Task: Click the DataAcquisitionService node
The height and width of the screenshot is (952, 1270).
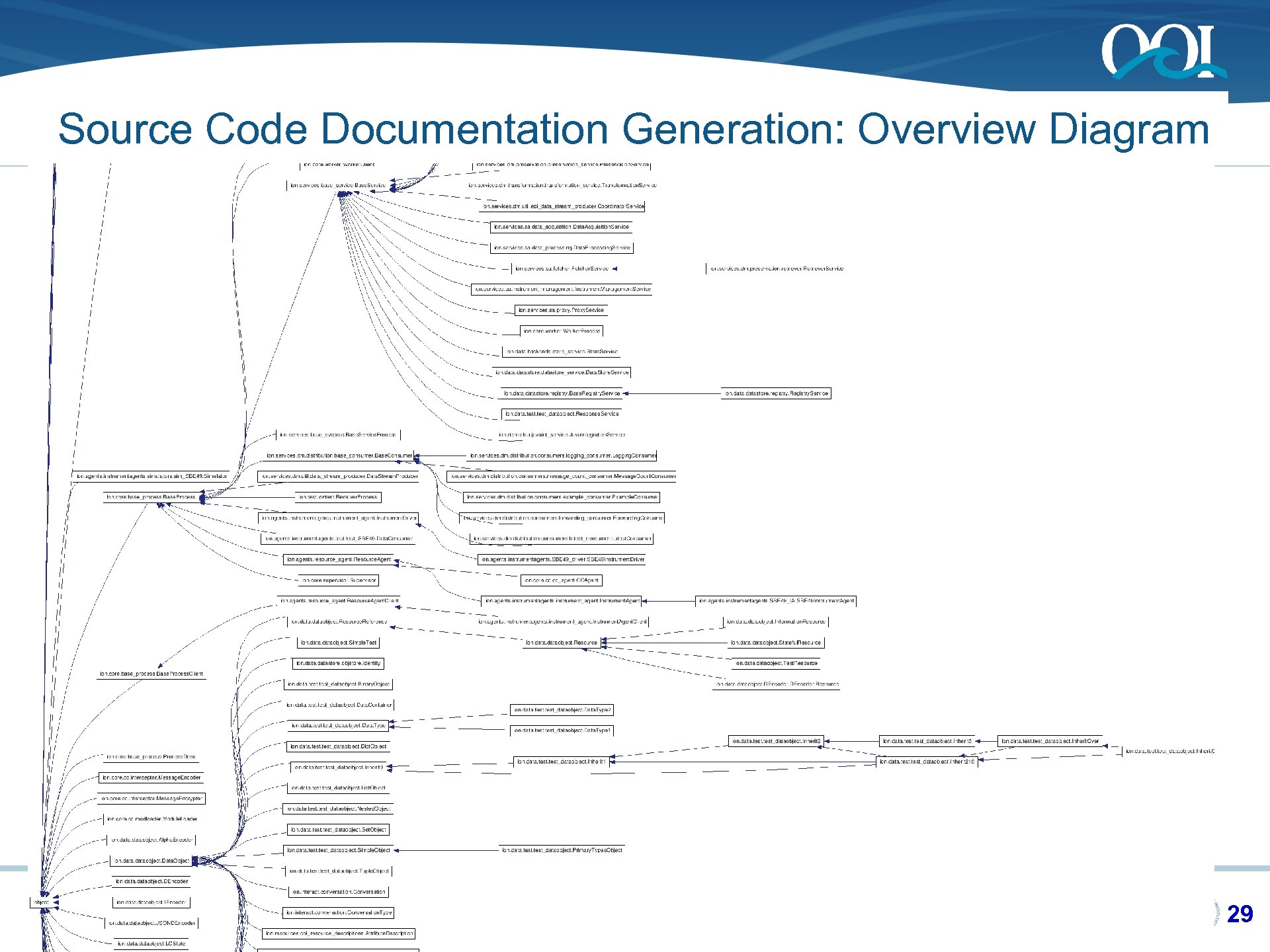Action: 562,227
